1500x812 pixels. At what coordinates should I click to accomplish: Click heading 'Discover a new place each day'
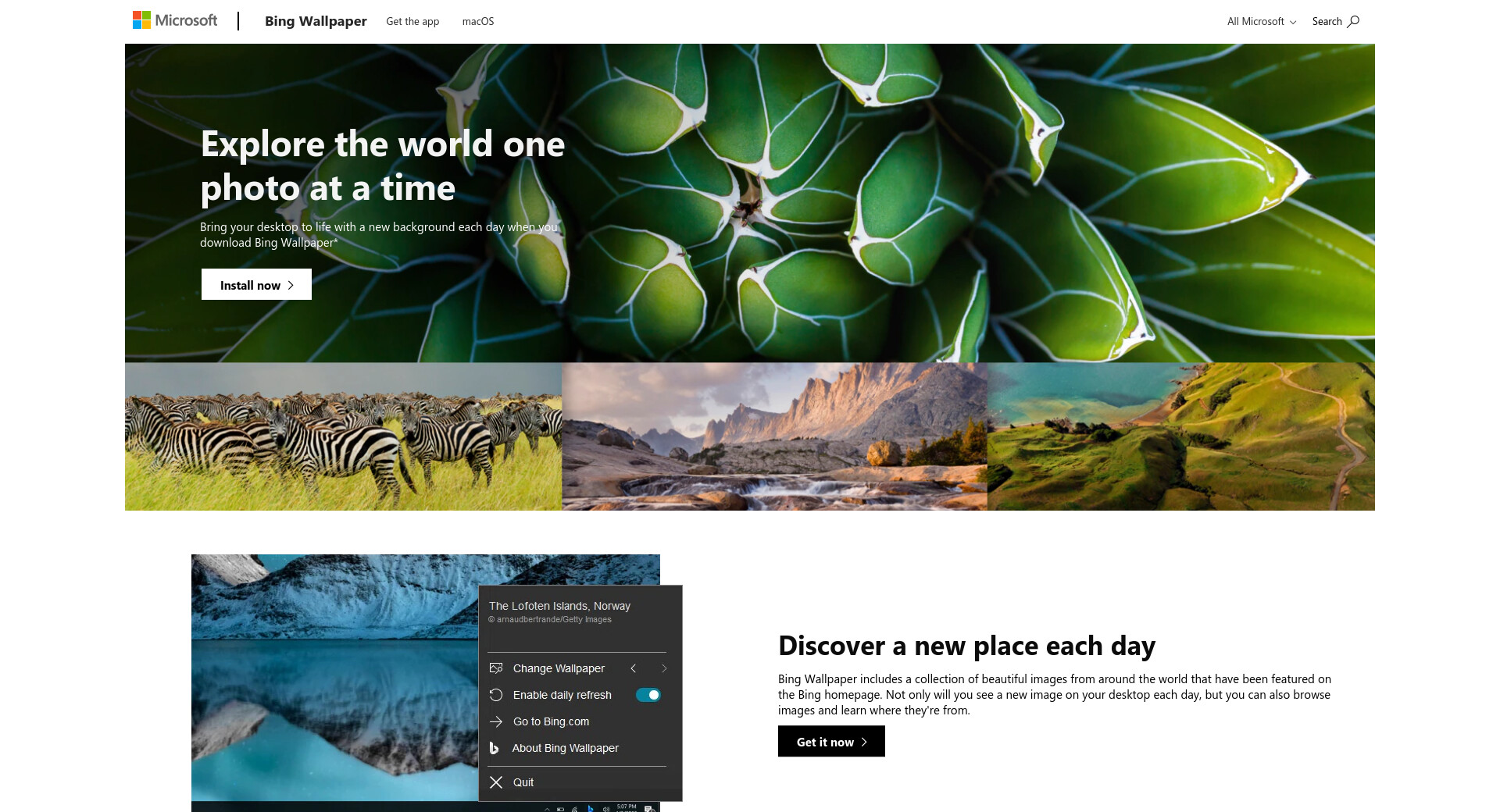point(966,646)
